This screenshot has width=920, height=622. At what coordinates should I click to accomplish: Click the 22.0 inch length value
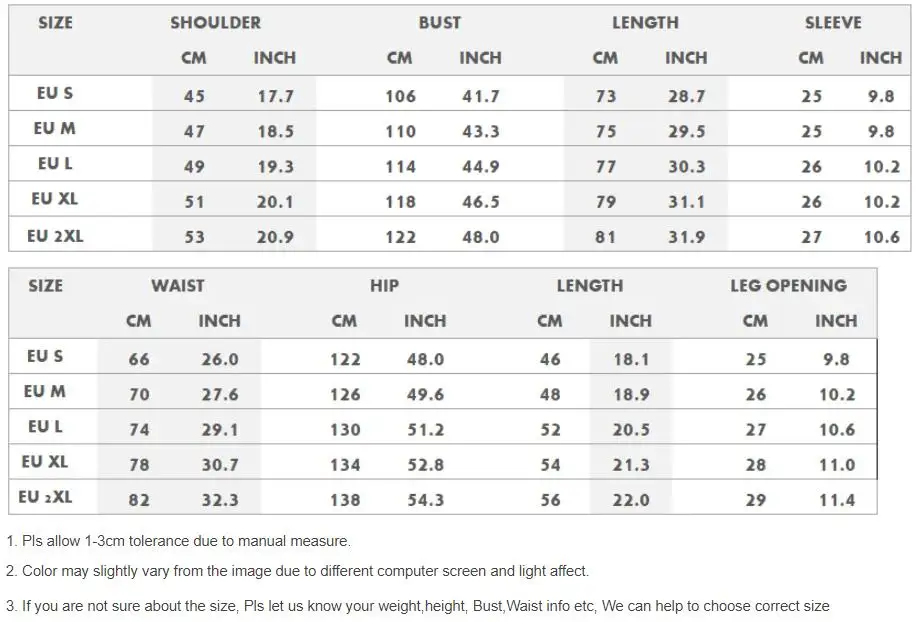pyautogui.click(x=631, y=500)
